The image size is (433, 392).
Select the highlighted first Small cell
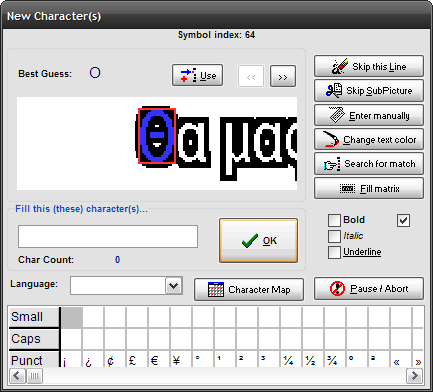click(72, 317)
